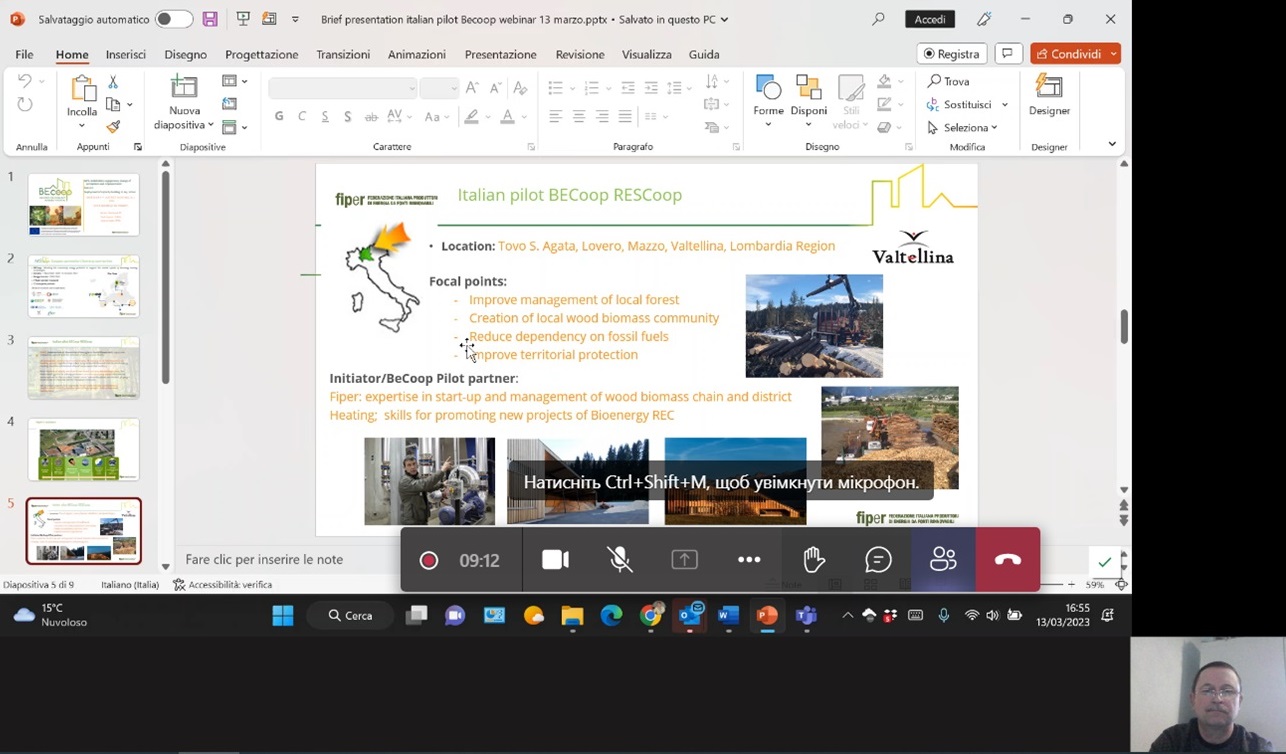Open the font name combo box
Viewport: 1286px width, 754px height.
343,88
